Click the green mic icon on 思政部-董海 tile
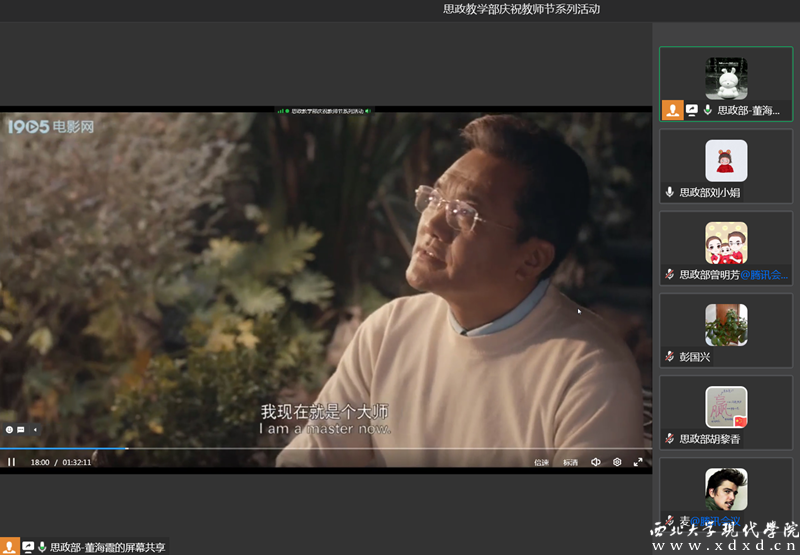 pyautogui.click(x=708, y=110)
